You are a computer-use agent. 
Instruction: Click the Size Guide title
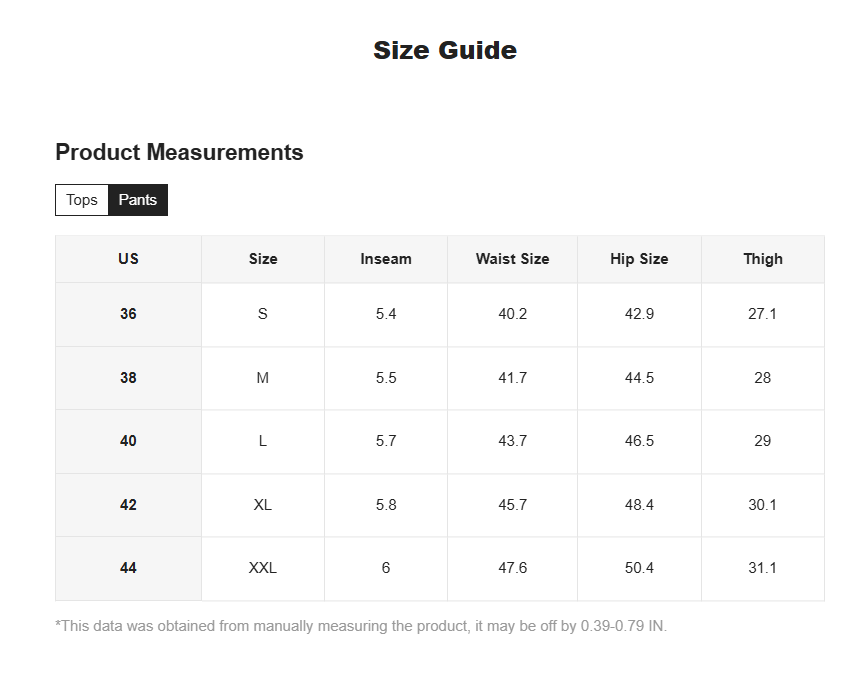pyautogui.click(x=445, y=51)
